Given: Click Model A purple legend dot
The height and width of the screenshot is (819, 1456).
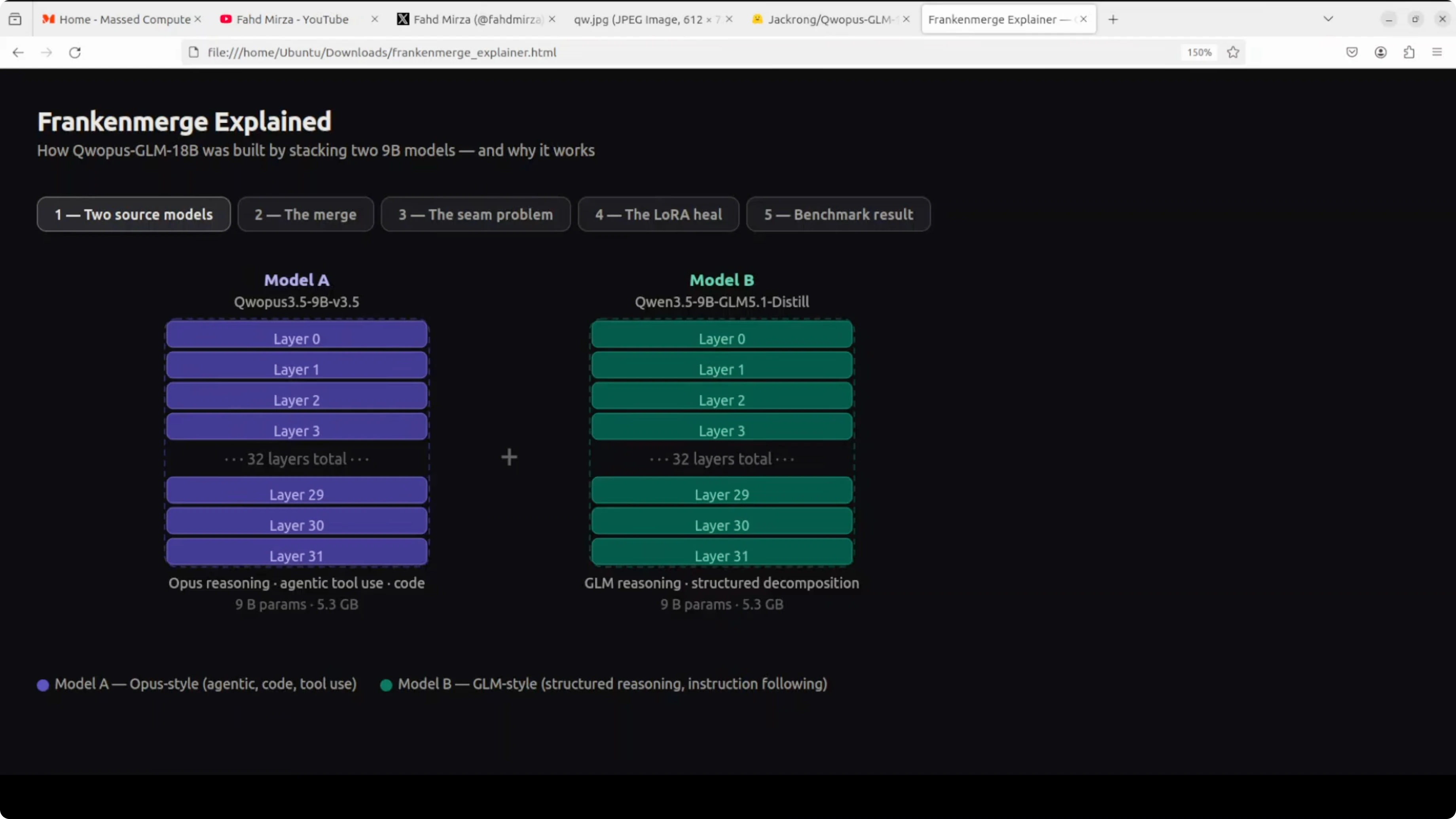Looking at the screenshot, I should [43, 685].
